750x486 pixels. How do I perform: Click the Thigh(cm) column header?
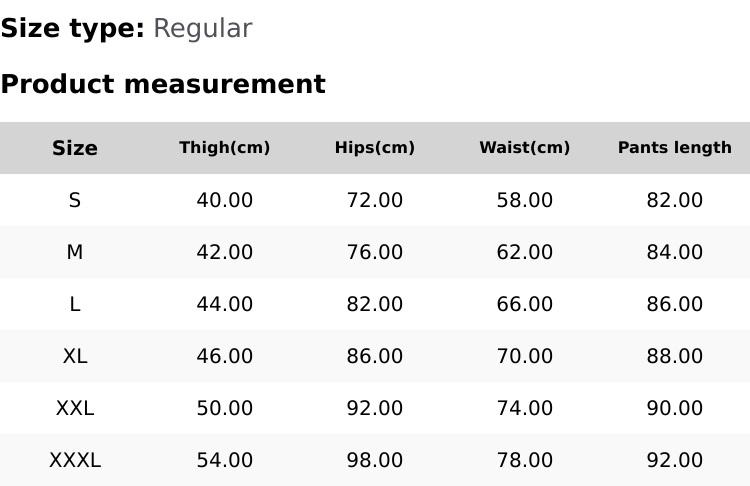(225, 148)
